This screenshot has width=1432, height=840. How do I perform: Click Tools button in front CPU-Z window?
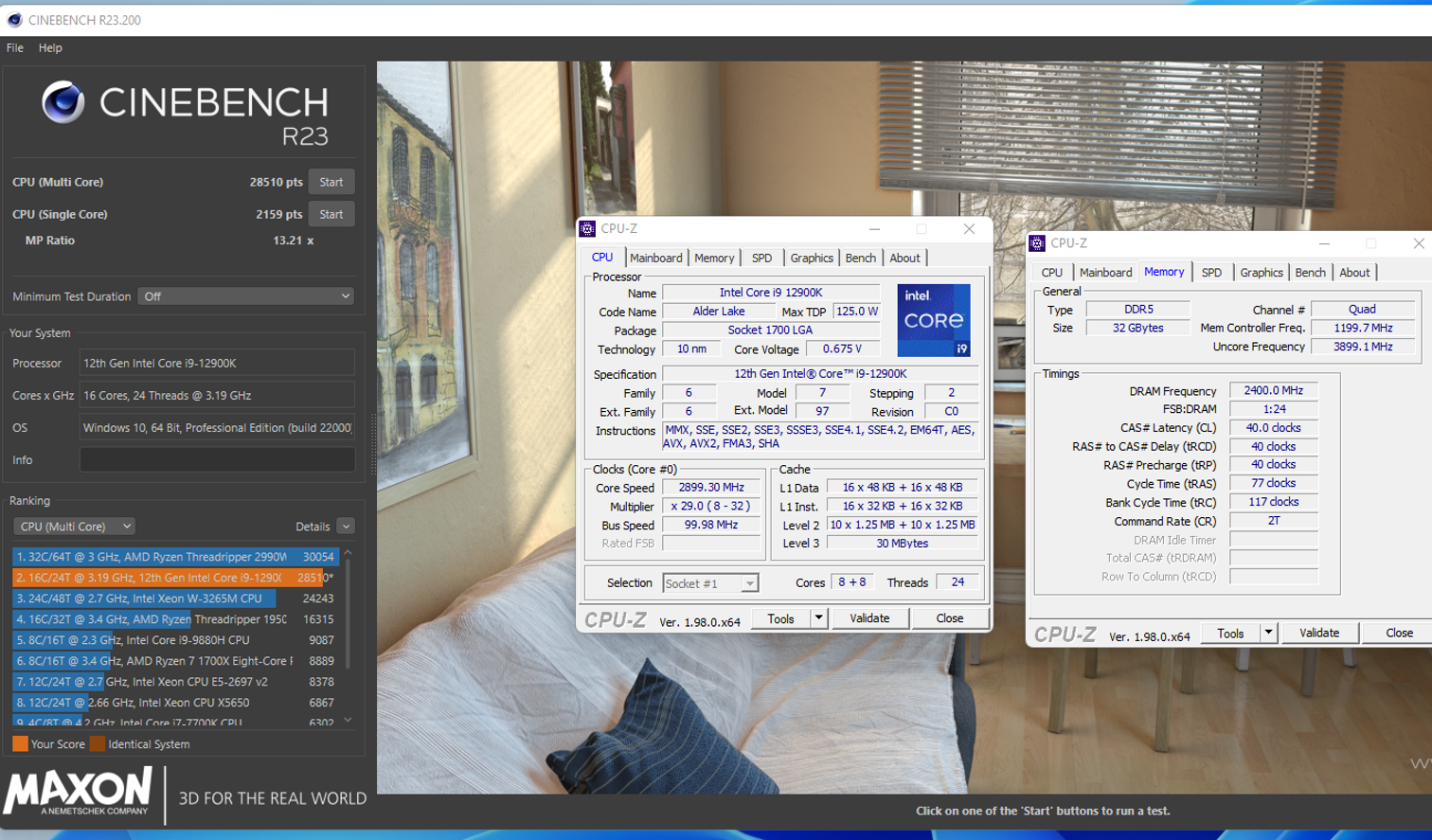pos(781,618)
